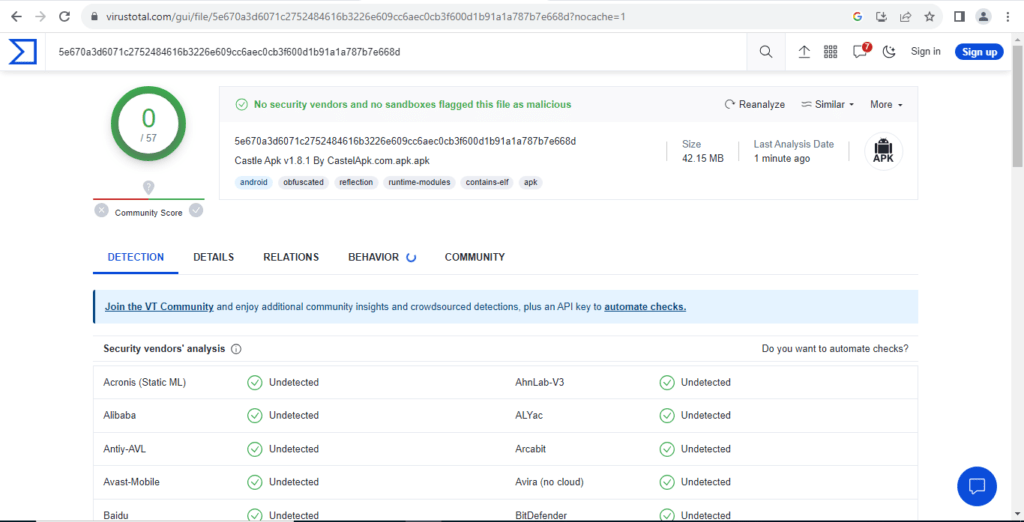
Task: Click the search magnifier icon
Action: [x=766, y=52]
